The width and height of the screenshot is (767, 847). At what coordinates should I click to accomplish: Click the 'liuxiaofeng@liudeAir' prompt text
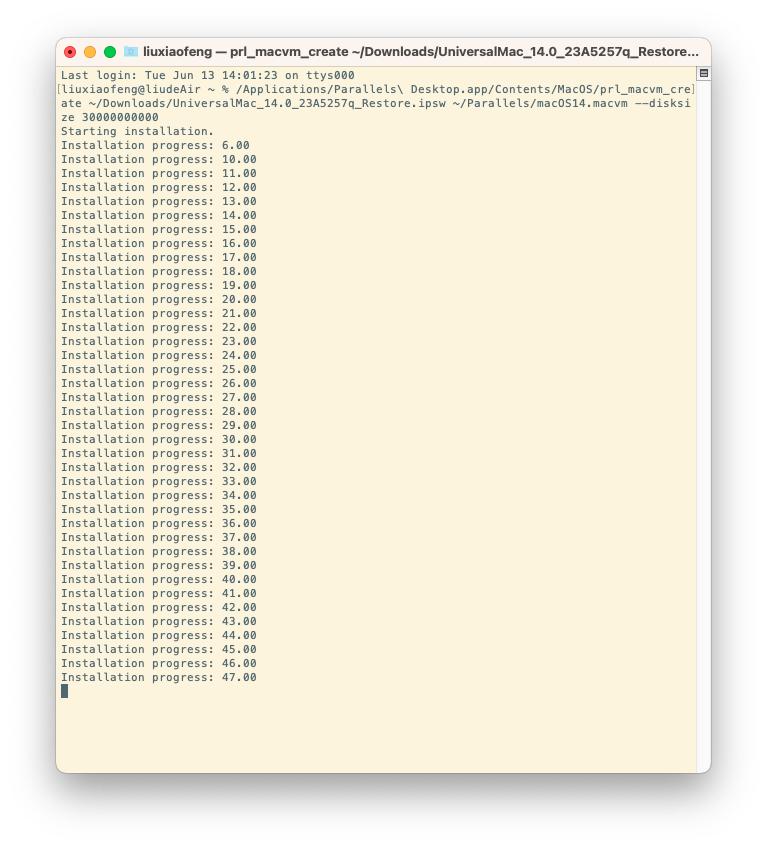pos(130,89)
